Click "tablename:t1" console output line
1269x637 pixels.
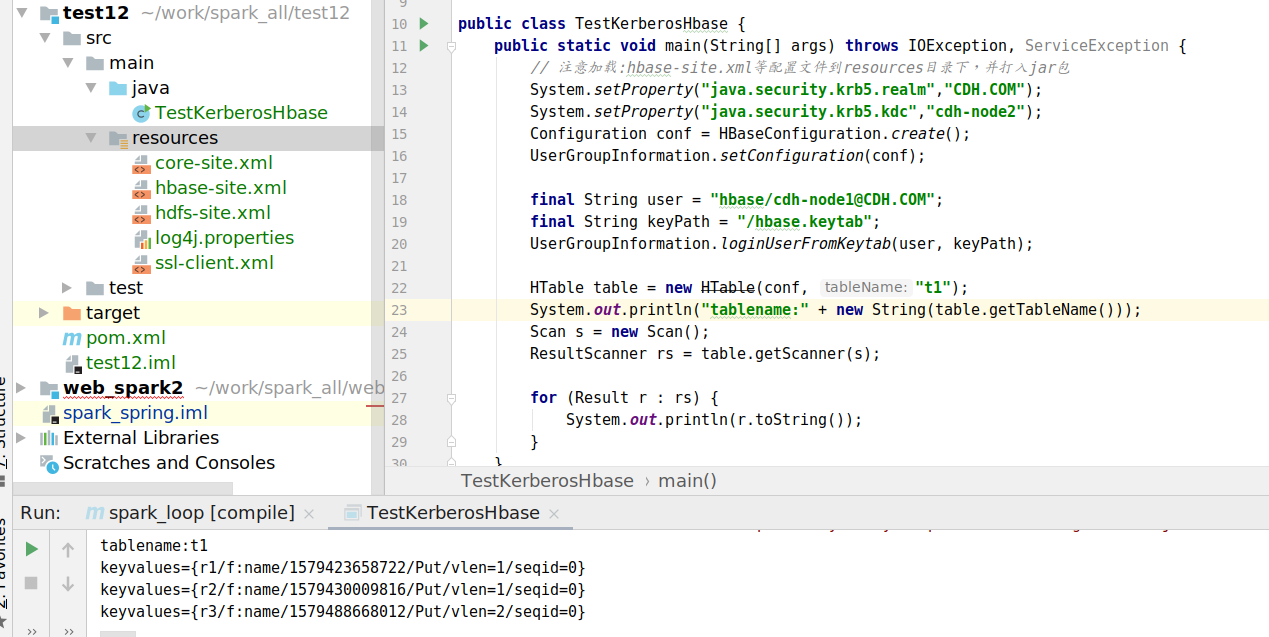154,546
